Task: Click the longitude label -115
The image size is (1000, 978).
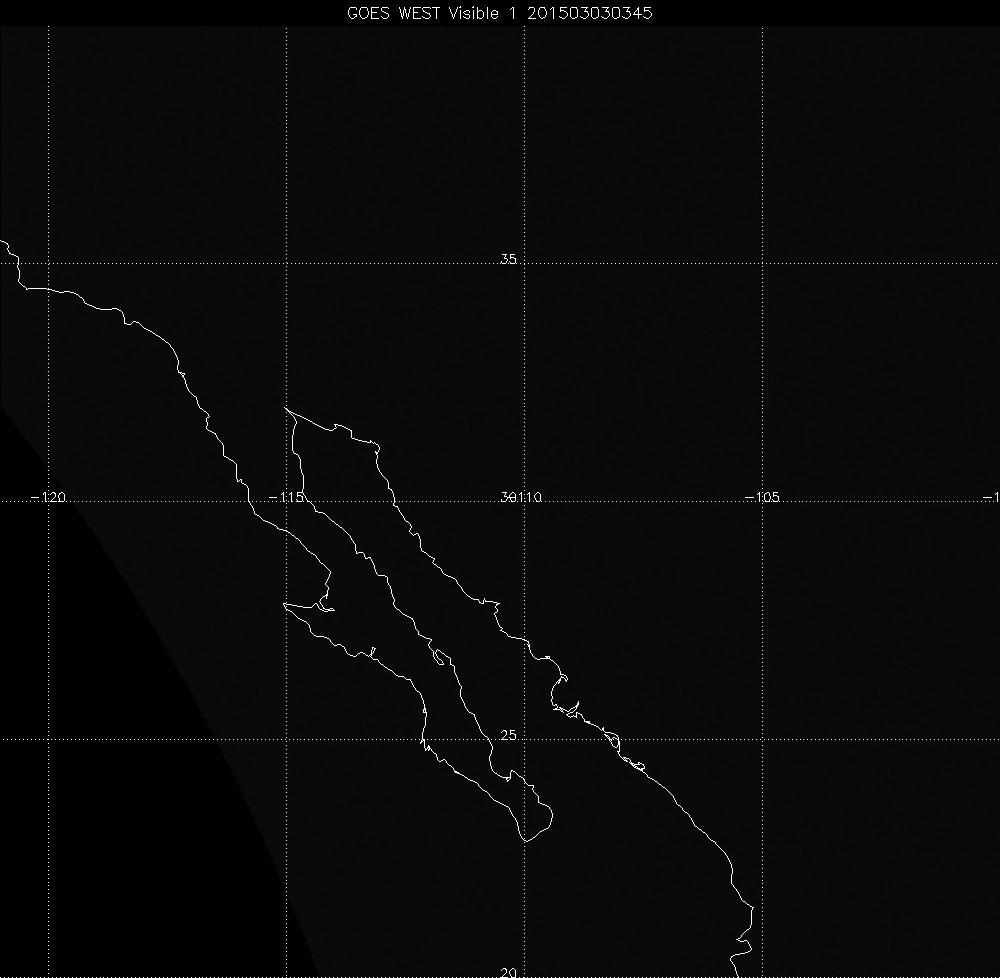Action: pos(286,497)
